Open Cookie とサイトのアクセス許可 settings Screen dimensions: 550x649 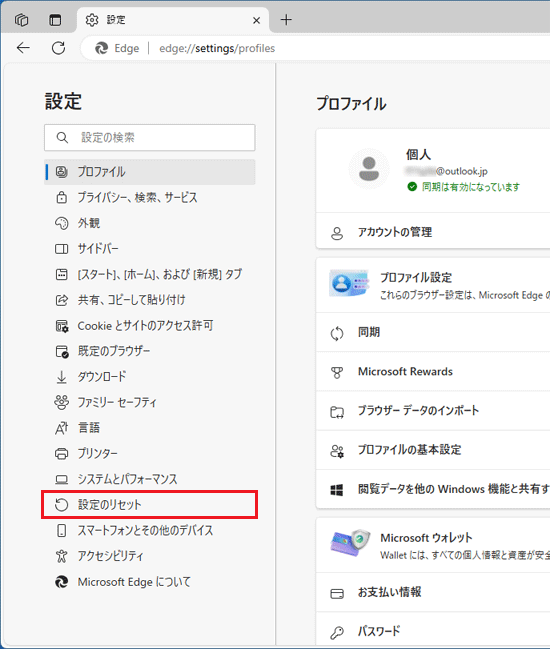(x=150, y=326)
